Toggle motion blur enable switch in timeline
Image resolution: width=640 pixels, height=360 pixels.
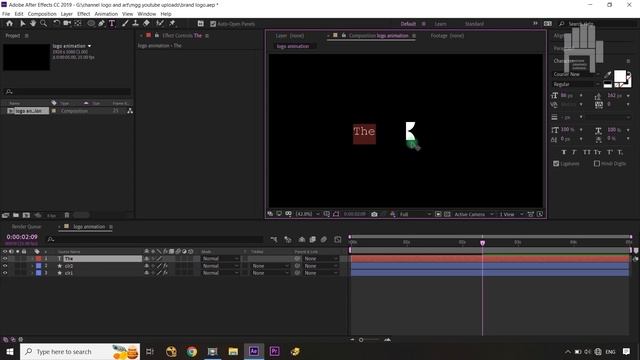coord(324,240)
